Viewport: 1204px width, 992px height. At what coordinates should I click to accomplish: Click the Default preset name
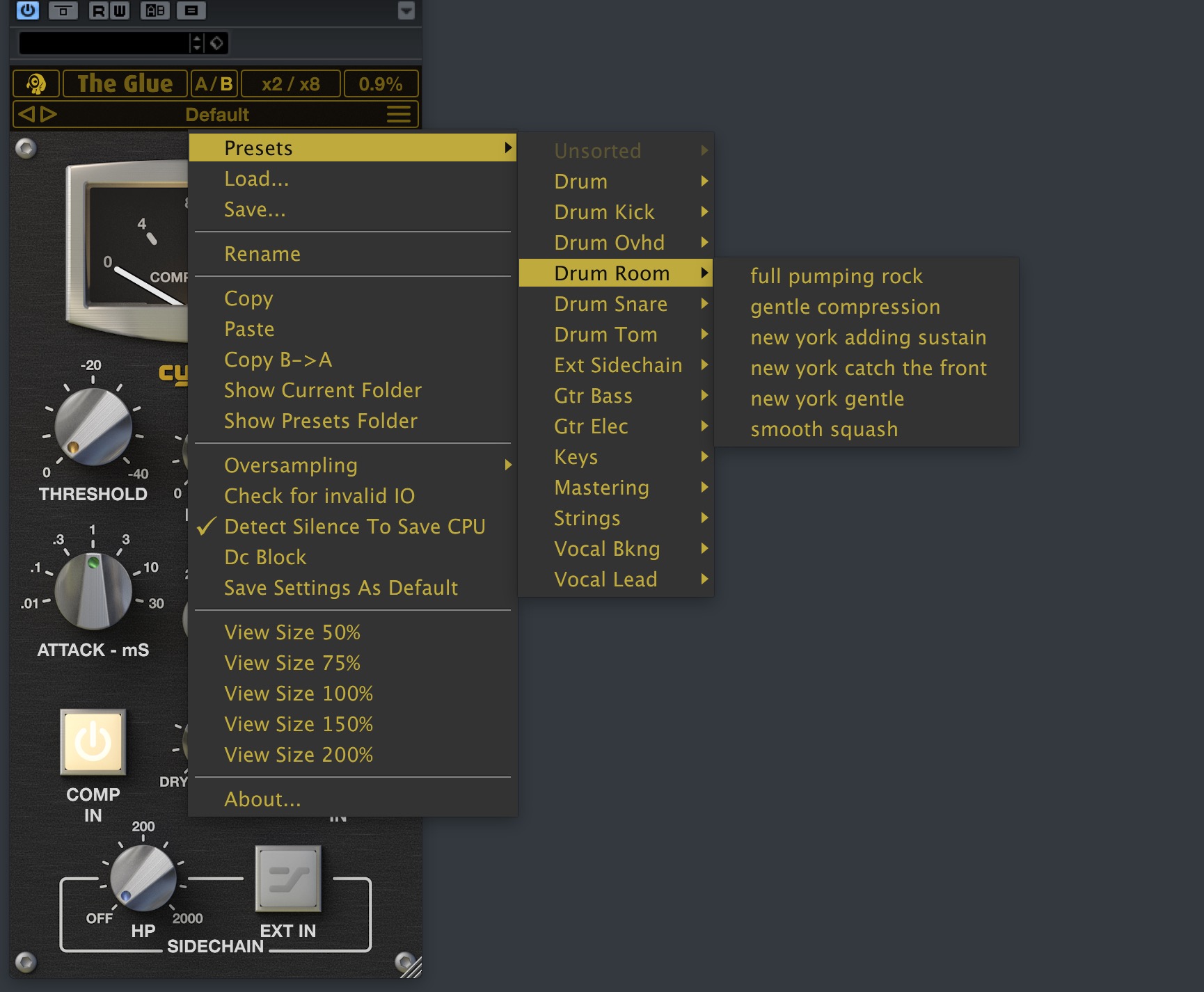point(217,115)
